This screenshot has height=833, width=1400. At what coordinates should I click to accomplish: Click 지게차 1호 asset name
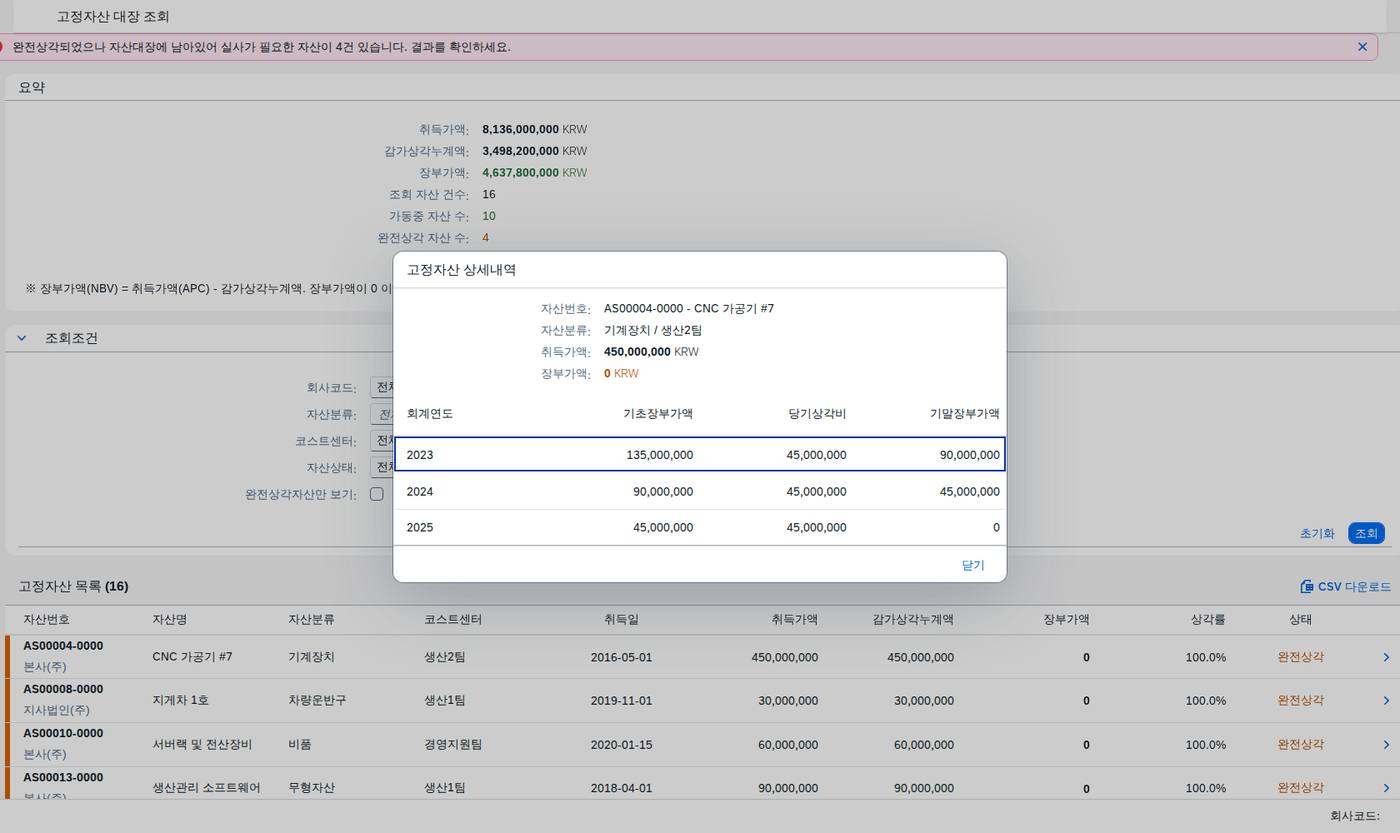click(x=180, y=701)
